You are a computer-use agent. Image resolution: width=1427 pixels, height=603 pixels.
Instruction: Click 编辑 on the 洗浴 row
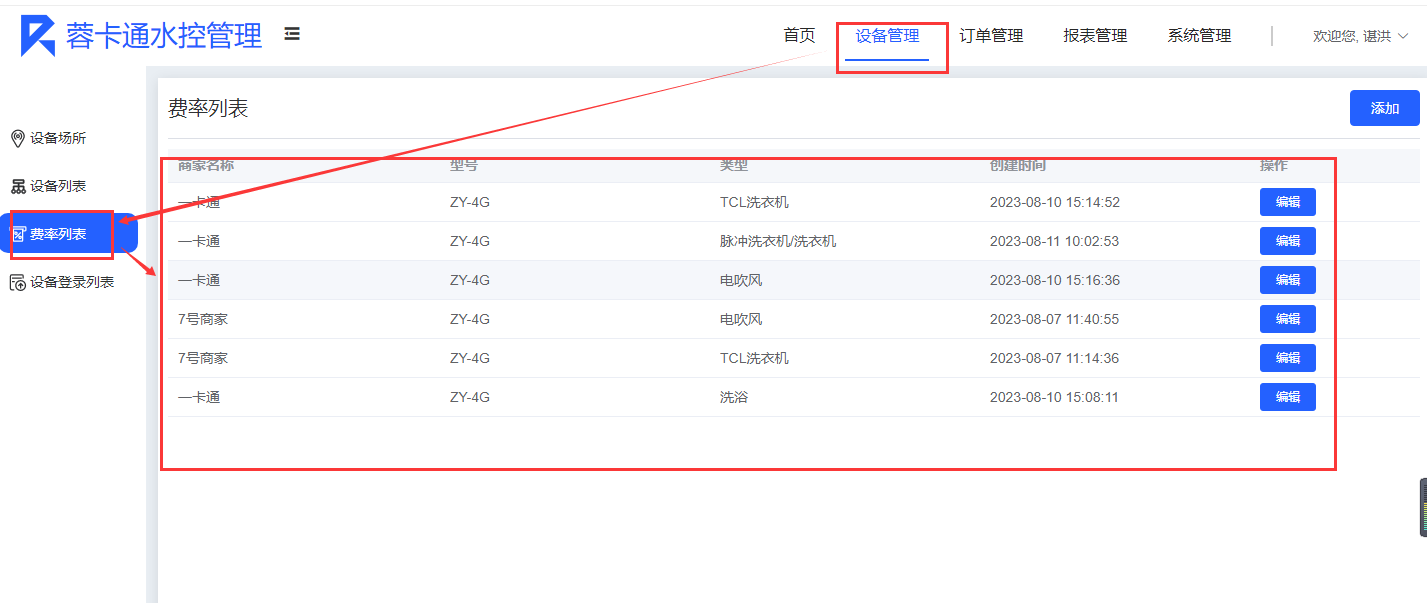pyautogui.click(x=1287, y=397)
